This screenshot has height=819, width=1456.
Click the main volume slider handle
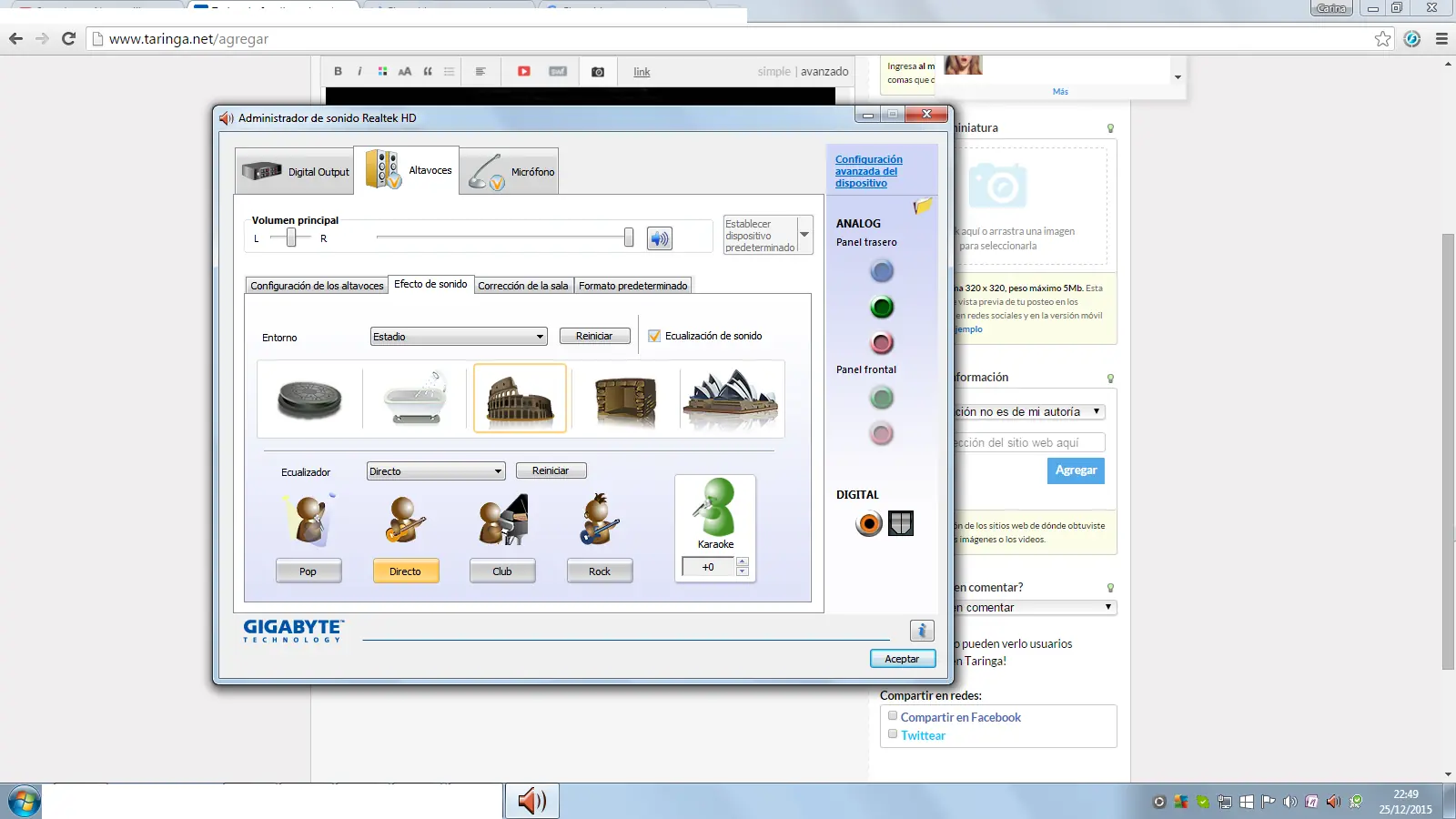pos(628,238)
